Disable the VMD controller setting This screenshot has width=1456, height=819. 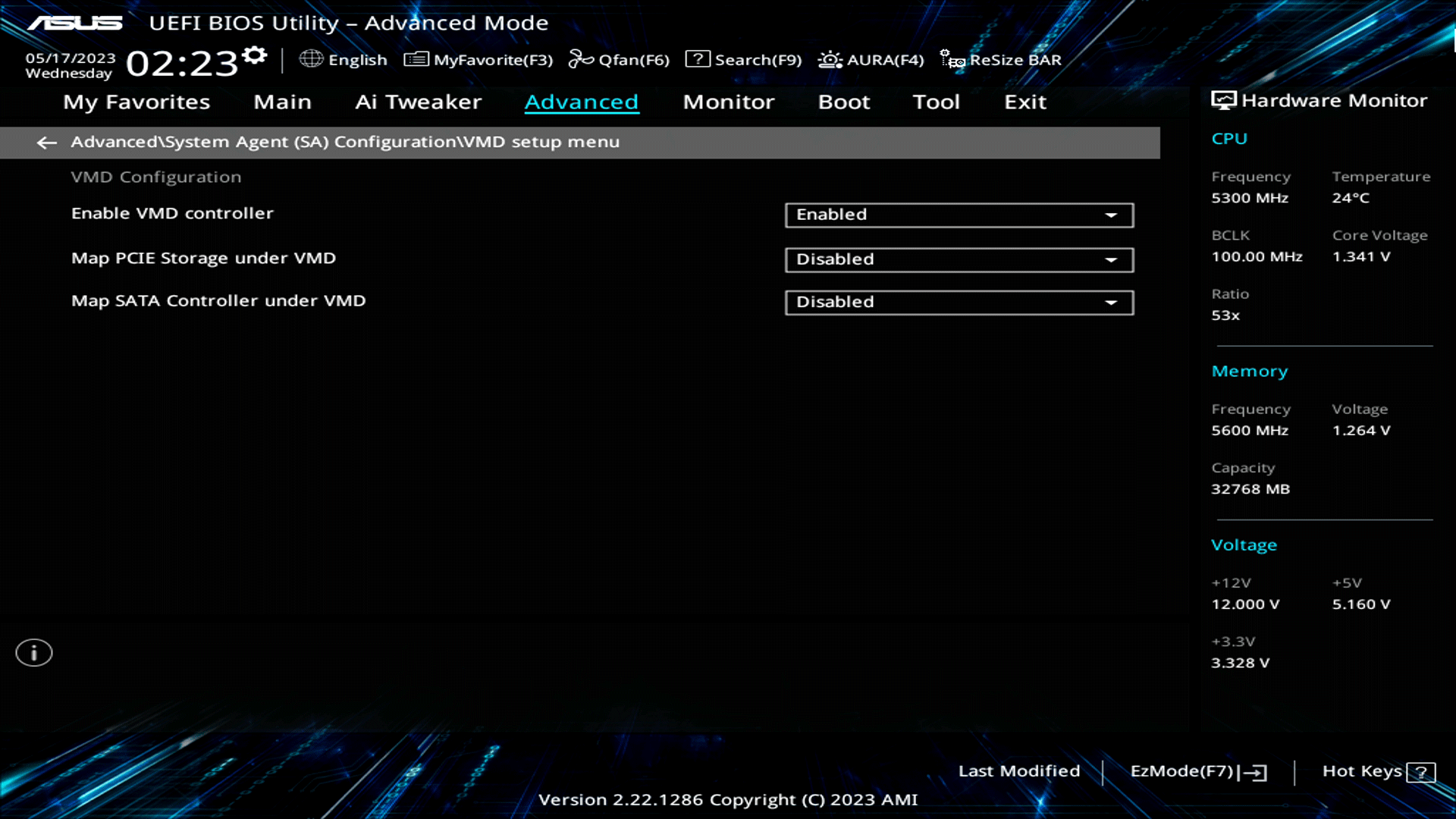[x=958, y=215]
